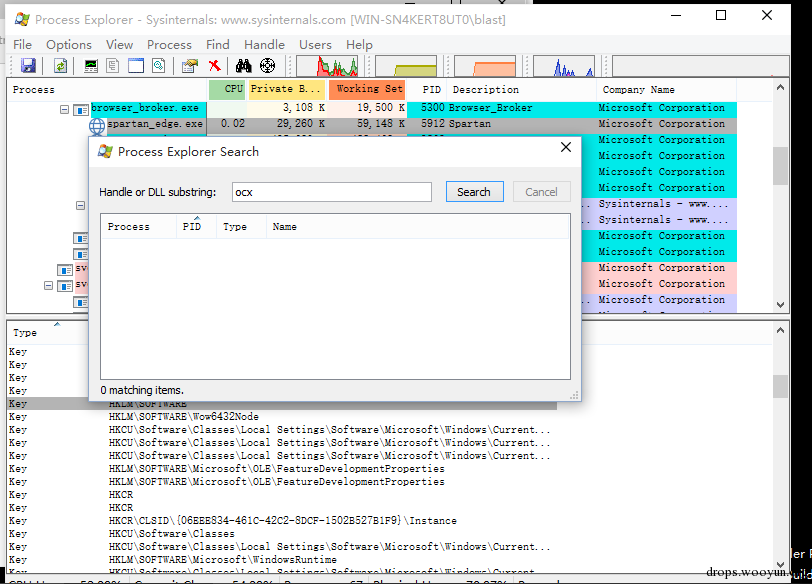Collapse the partially hidden middle tree node

coord(80,206)
